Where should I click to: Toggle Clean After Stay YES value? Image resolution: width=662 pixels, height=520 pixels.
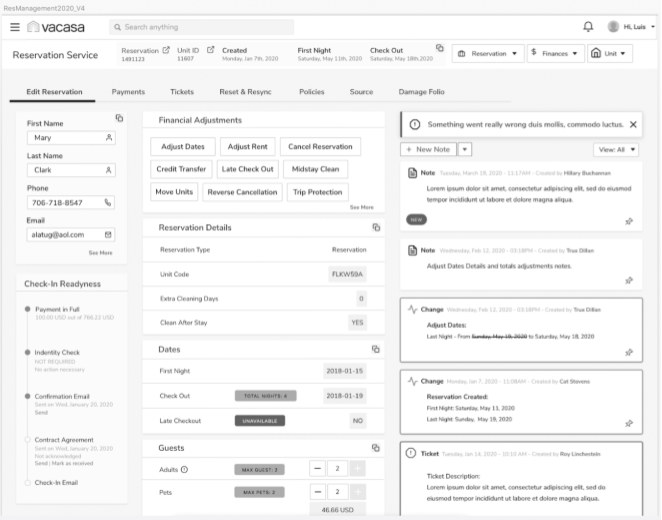click(x=357, y=322)
